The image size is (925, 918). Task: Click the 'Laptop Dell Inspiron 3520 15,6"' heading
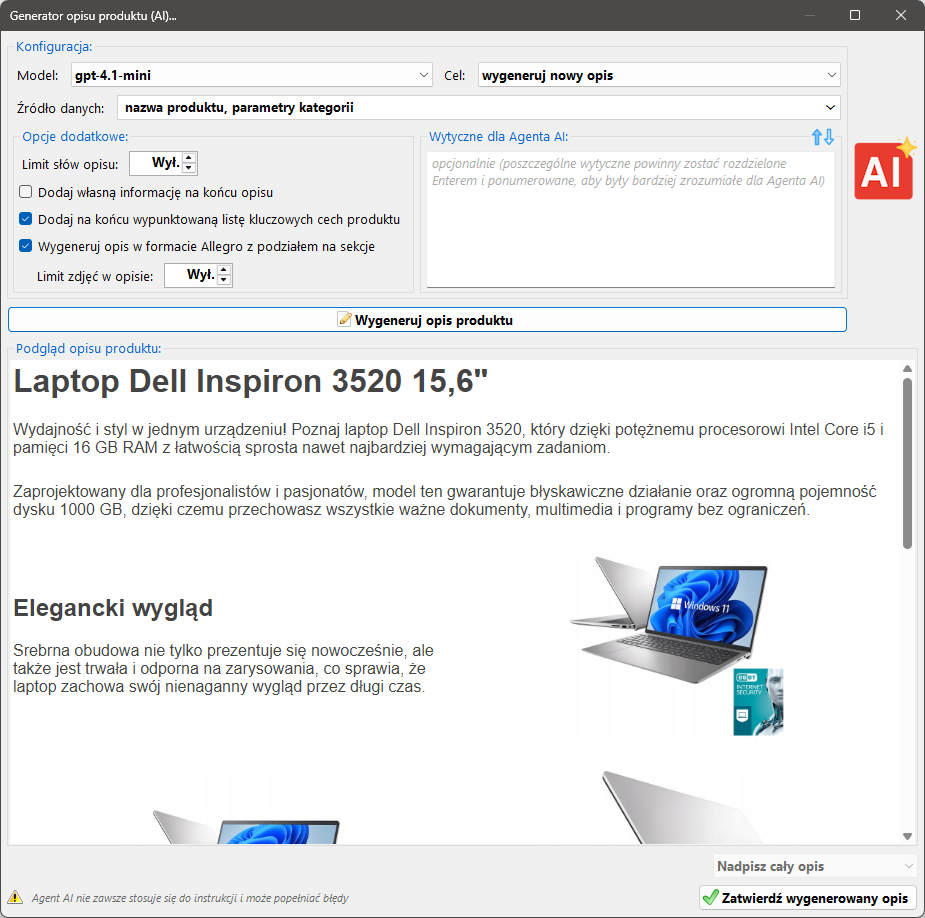(251, 381)
